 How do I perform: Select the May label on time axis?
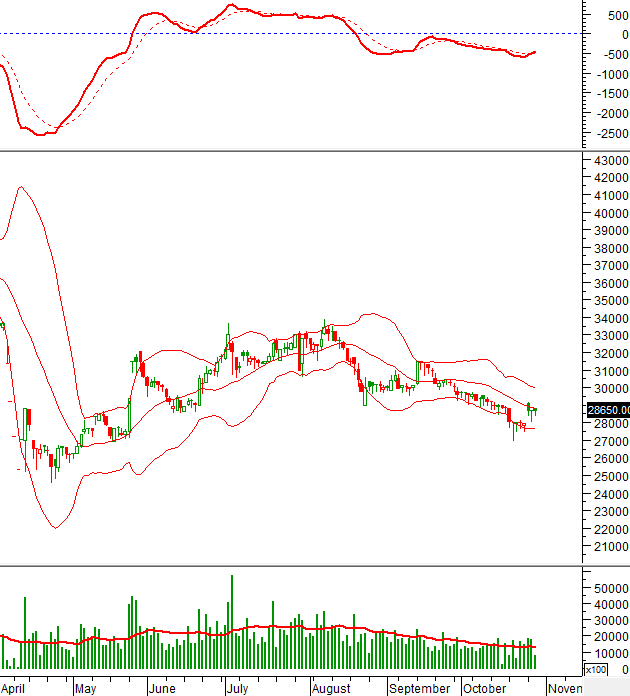pyautogui.click(x=85, y=688)
